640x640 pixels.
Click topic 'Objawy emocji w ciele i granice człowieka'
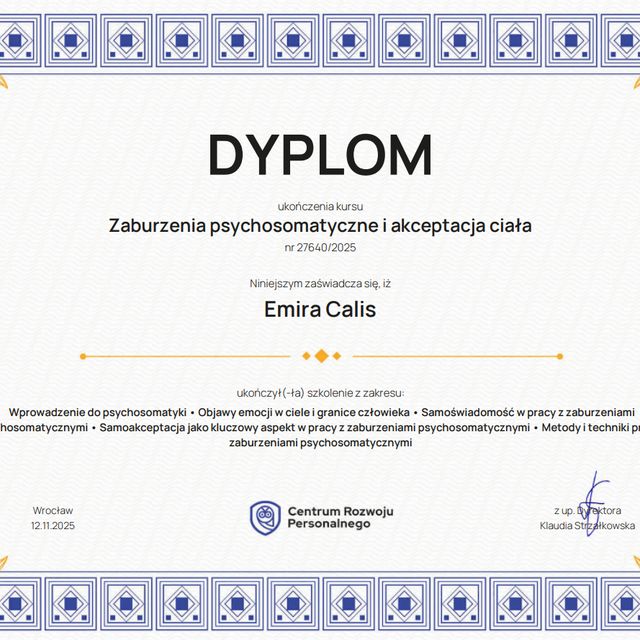[x=304, y=413]
